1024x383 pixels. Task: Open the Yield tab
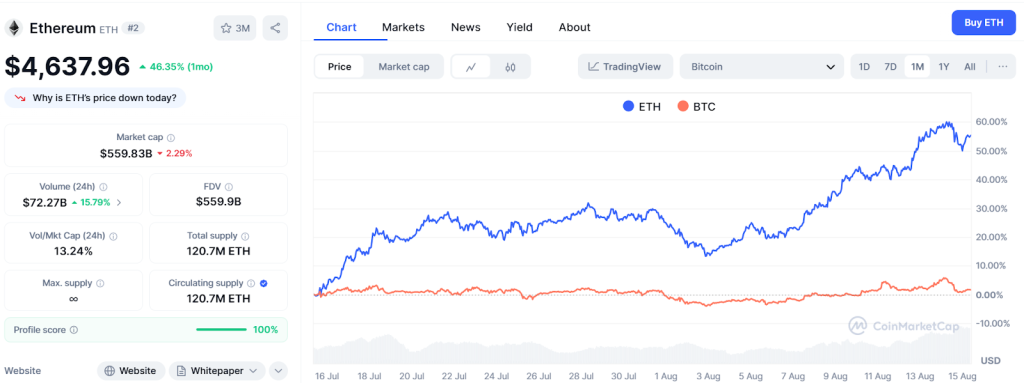click(x=519, y=27)
